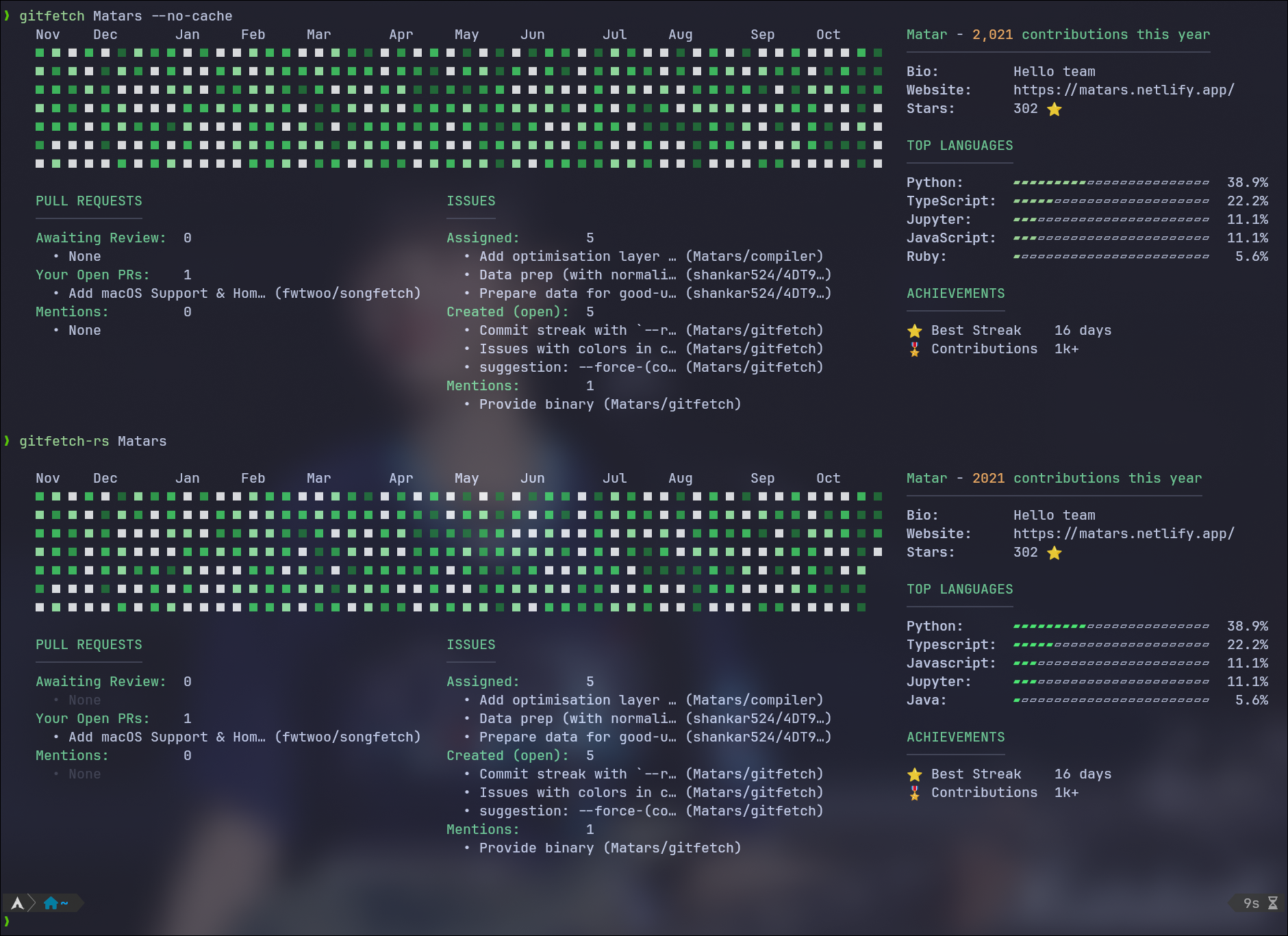This screenshot has width=1288, height=936.
Task: Click the OS logo icon in the bottom prompt bar
Action: coord(17,903)
